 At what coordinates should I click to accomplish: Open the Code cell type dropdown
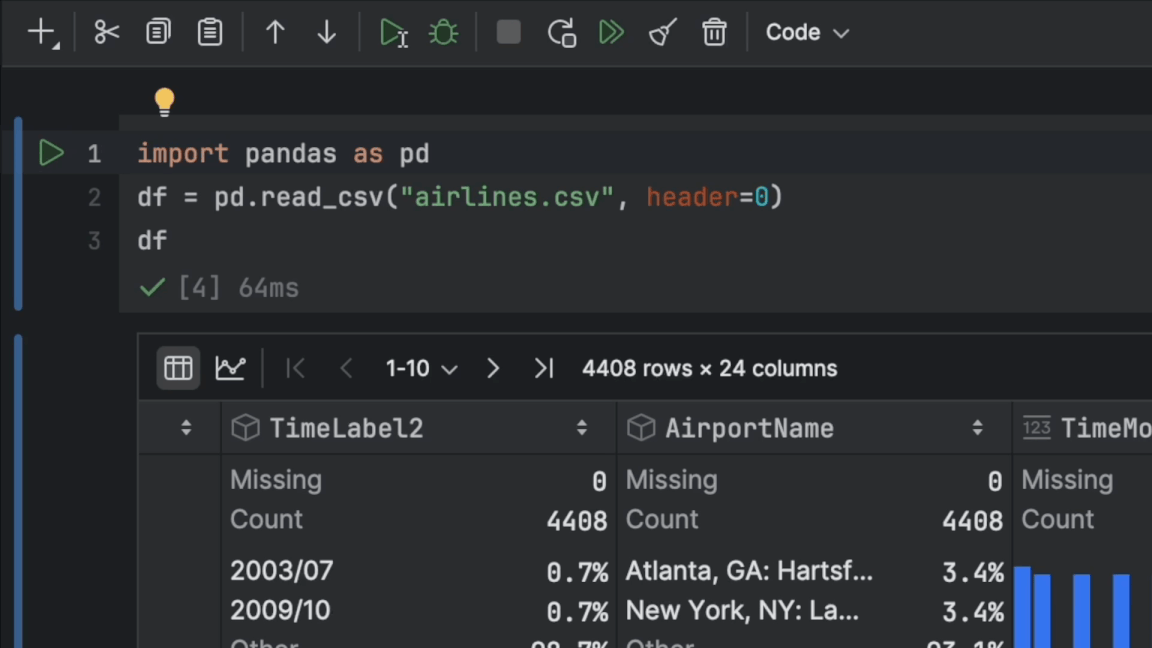[x=807, y=32]
